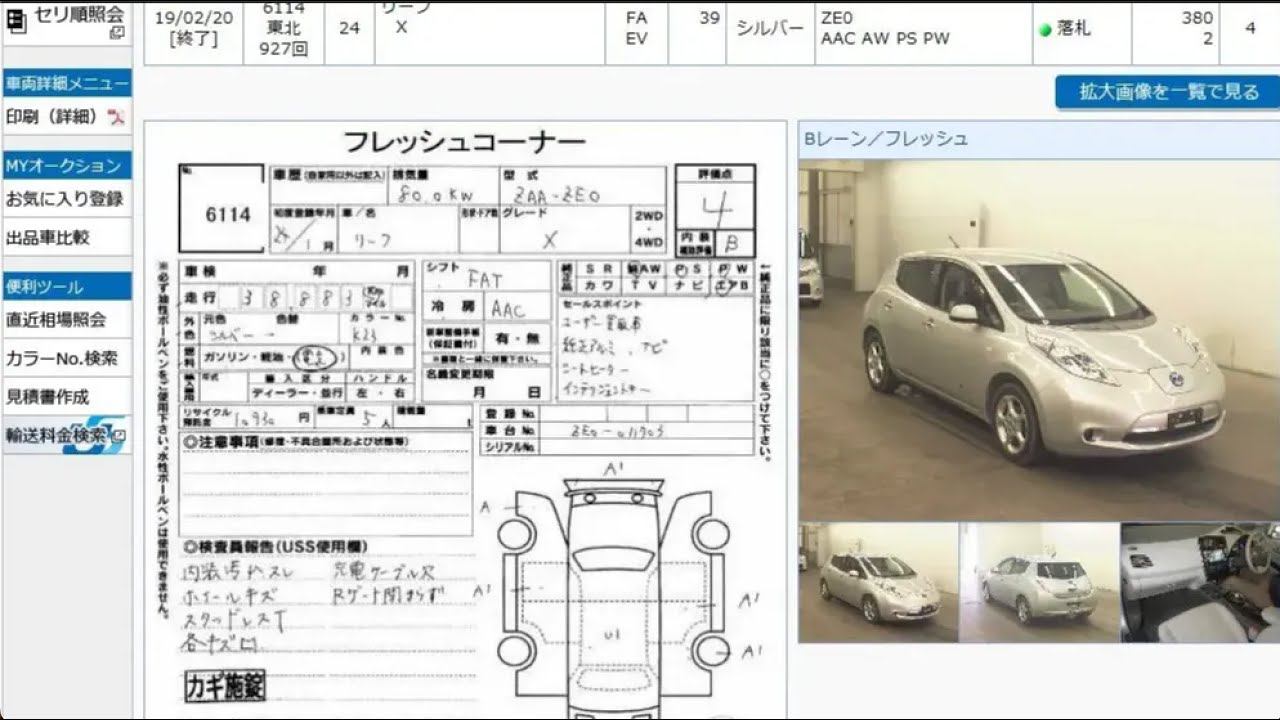Open 印刷（詳細） in the sidebar
The height and width of the screenshot is (720, 1280).
54,118
